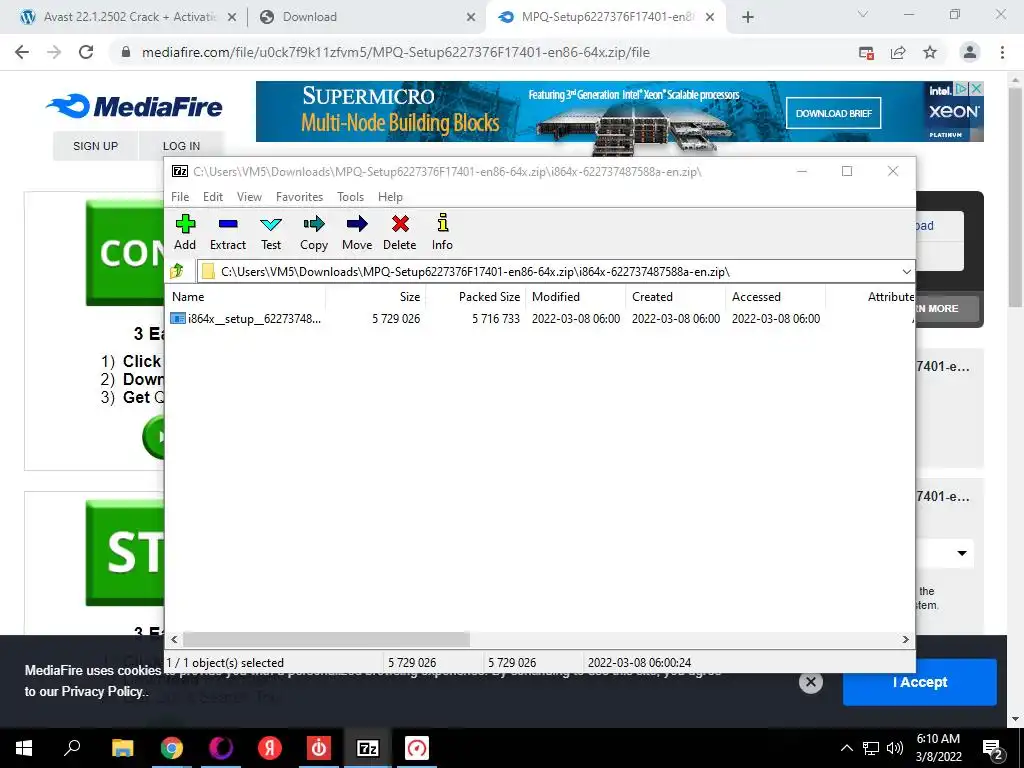Image resolution: width=1024 pixels, height=768 pixels.
Task: Open the Tools menu in 7-Zip
Action: 351,197
